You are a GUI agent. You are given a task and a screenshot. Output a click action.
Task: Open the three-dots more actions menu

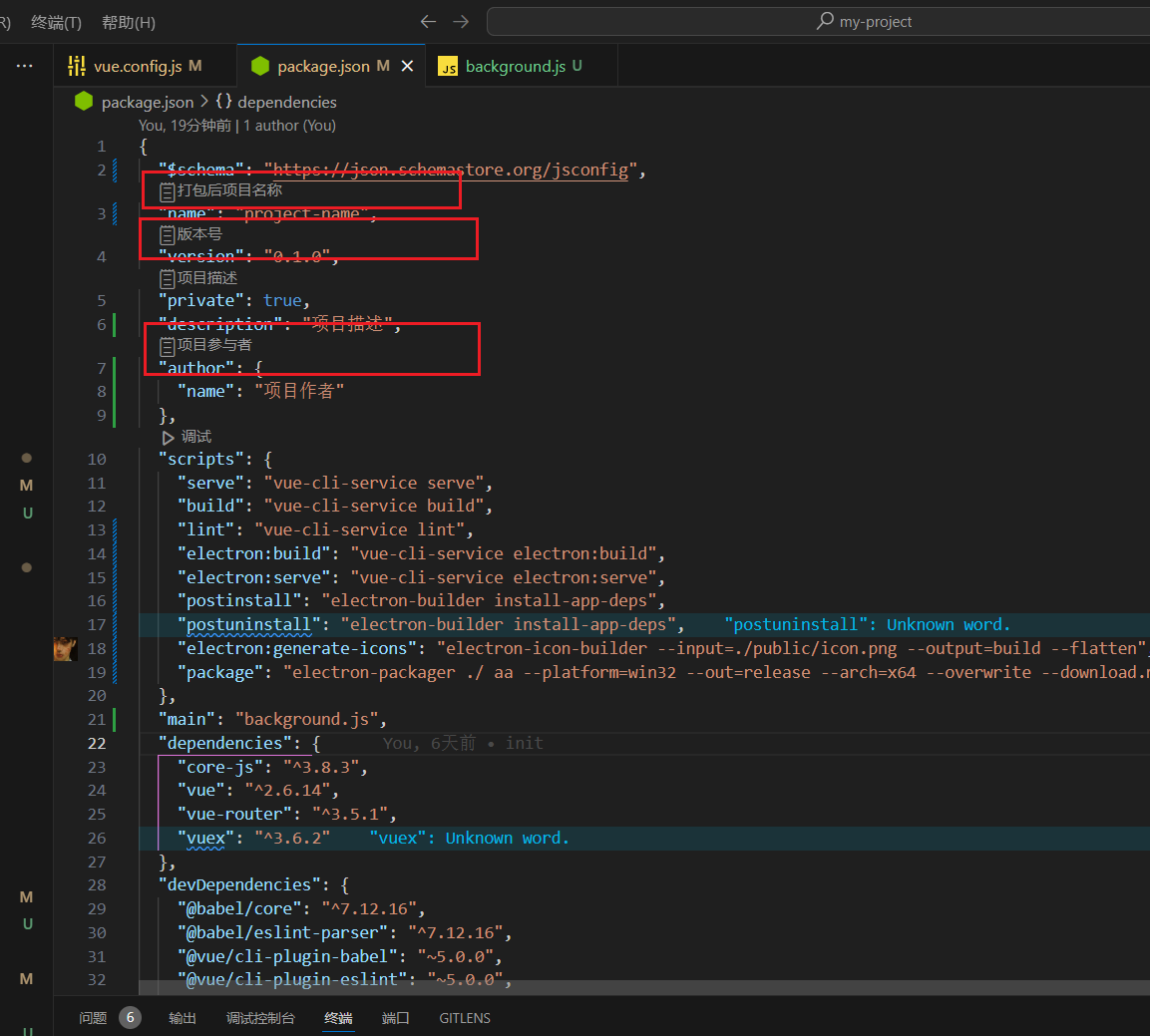[25, 66]
